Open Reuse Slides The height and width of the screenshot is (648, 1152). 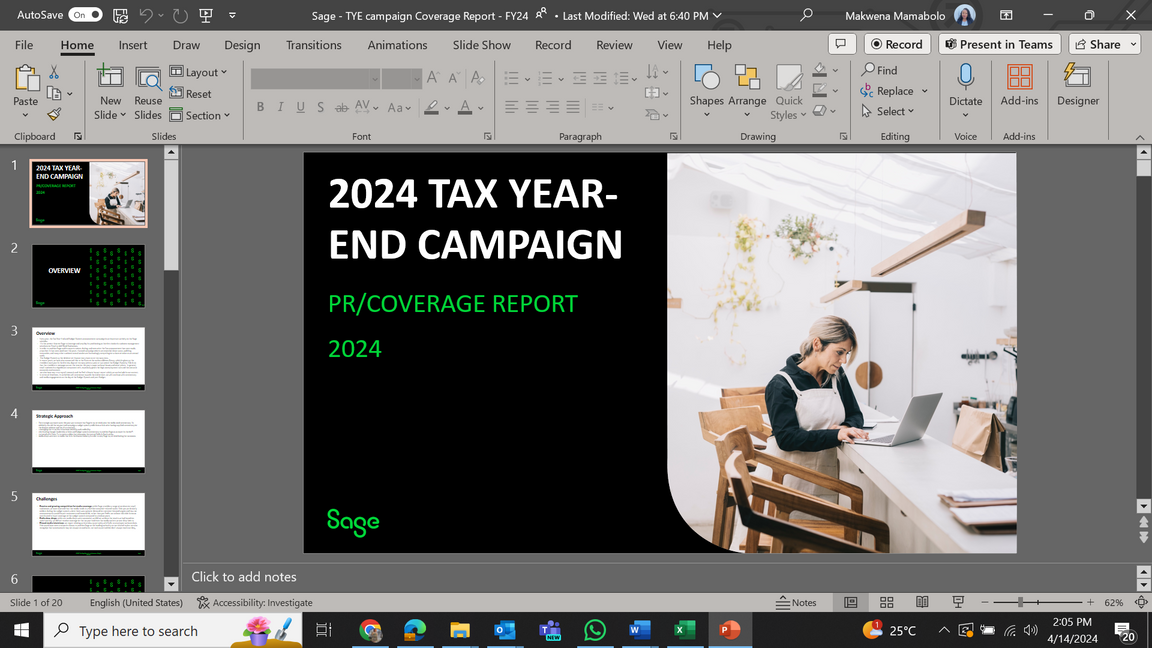[x=148, y=93]
